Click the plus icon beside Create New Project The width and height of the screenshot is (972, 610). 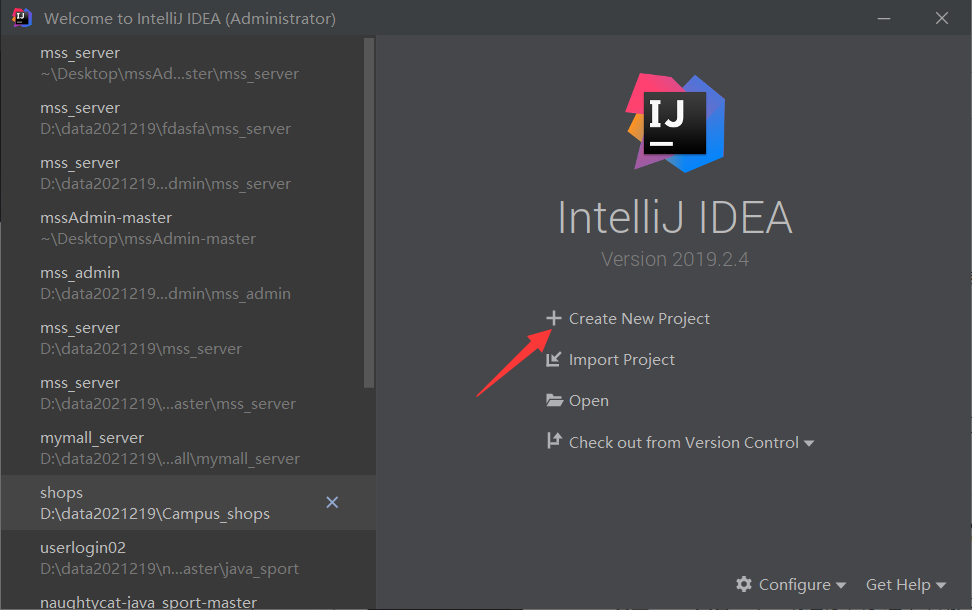(554, 318)
